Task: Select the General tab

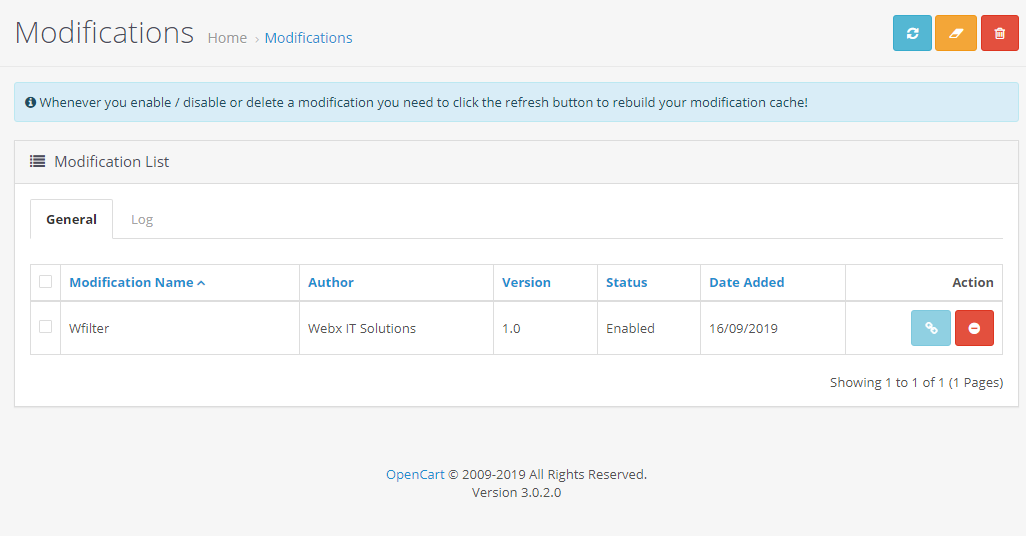Action: point(71,219)
